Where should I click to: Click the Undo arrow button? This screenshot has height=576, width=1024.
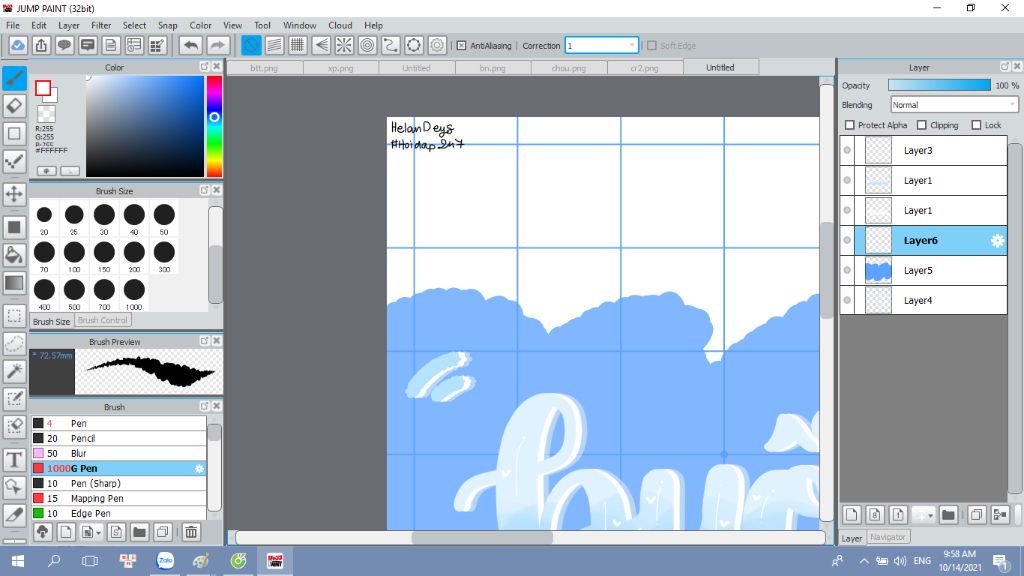tap(191, 46)
